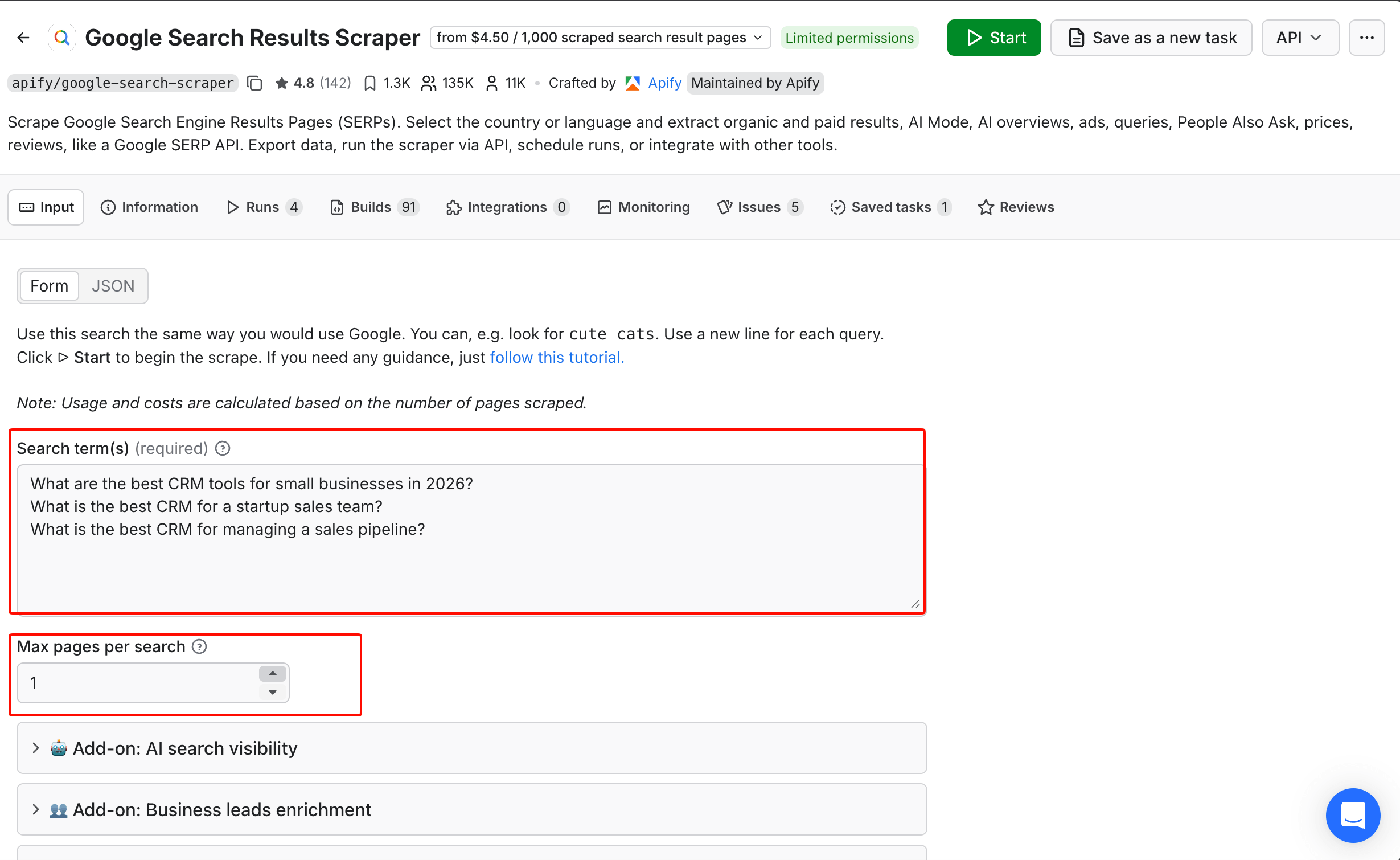Click the star rating 4.8 icon
The width and height of the screenshot is (1400, 860).
[x=281, y=83]
